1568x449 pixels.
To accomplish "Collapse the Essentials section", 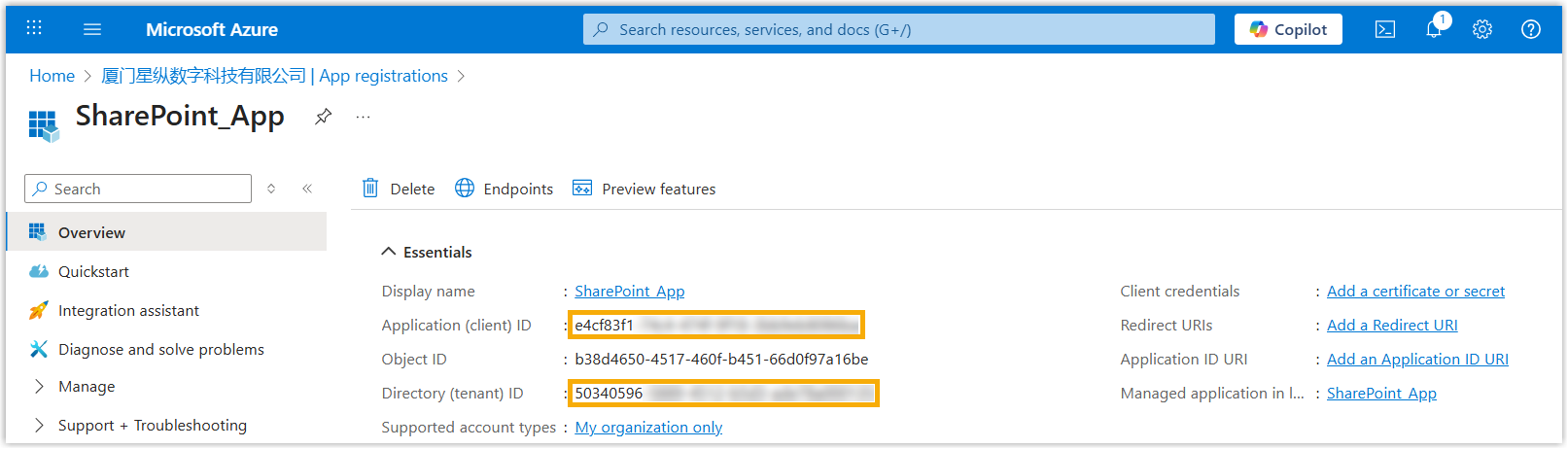I will 389,252.
